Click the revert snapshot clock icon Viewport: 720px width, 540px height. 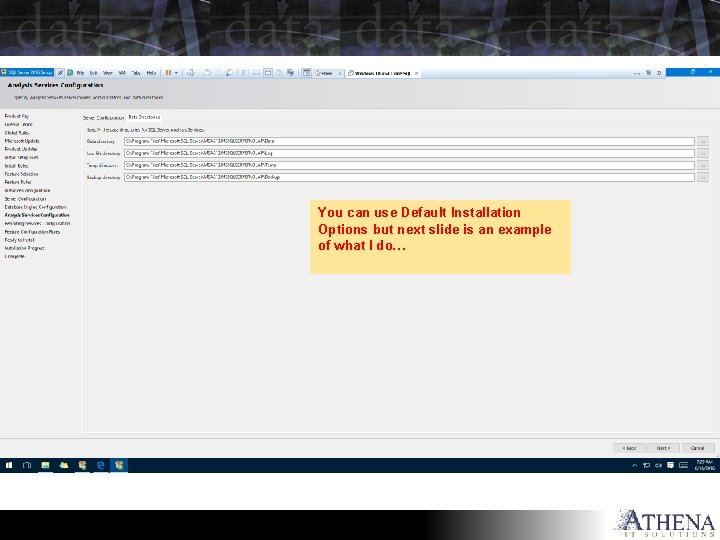(218, 73)
